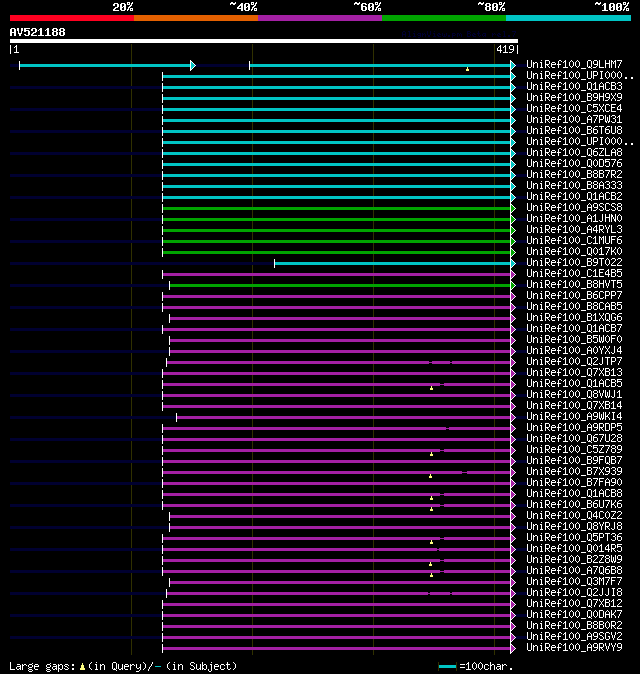Click the 419 end position label
The height and width of the screenshot is (674, 640).
coord(505,49)
